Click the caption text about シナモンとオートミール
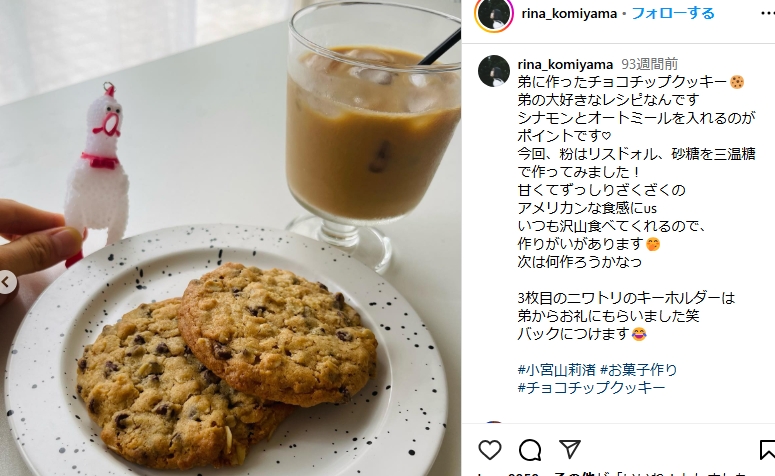Viewport: 775px width, 476px height. [x=637, y=118]
